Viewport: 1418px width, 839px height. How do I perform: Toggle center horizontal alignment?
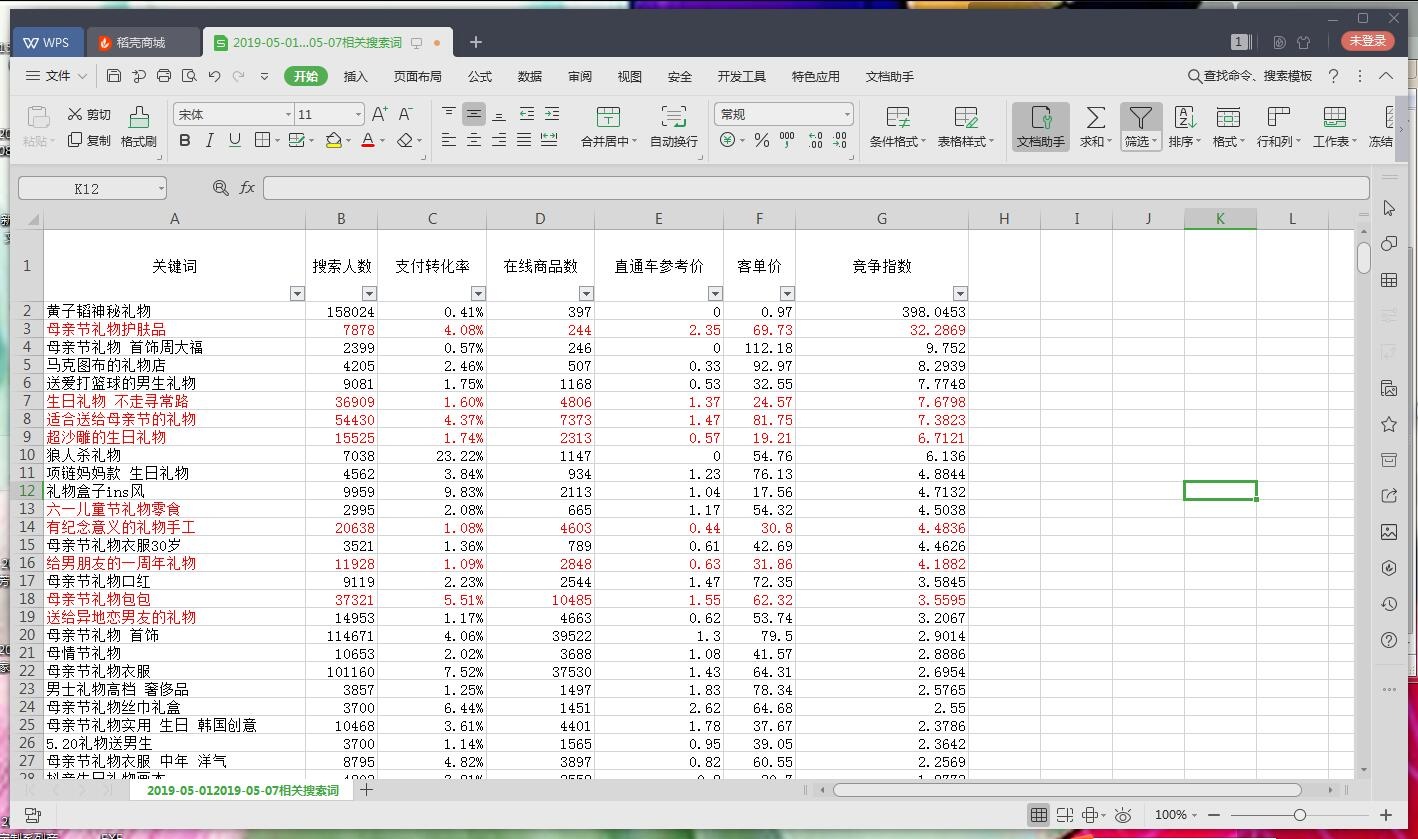[x=474, y=141]
